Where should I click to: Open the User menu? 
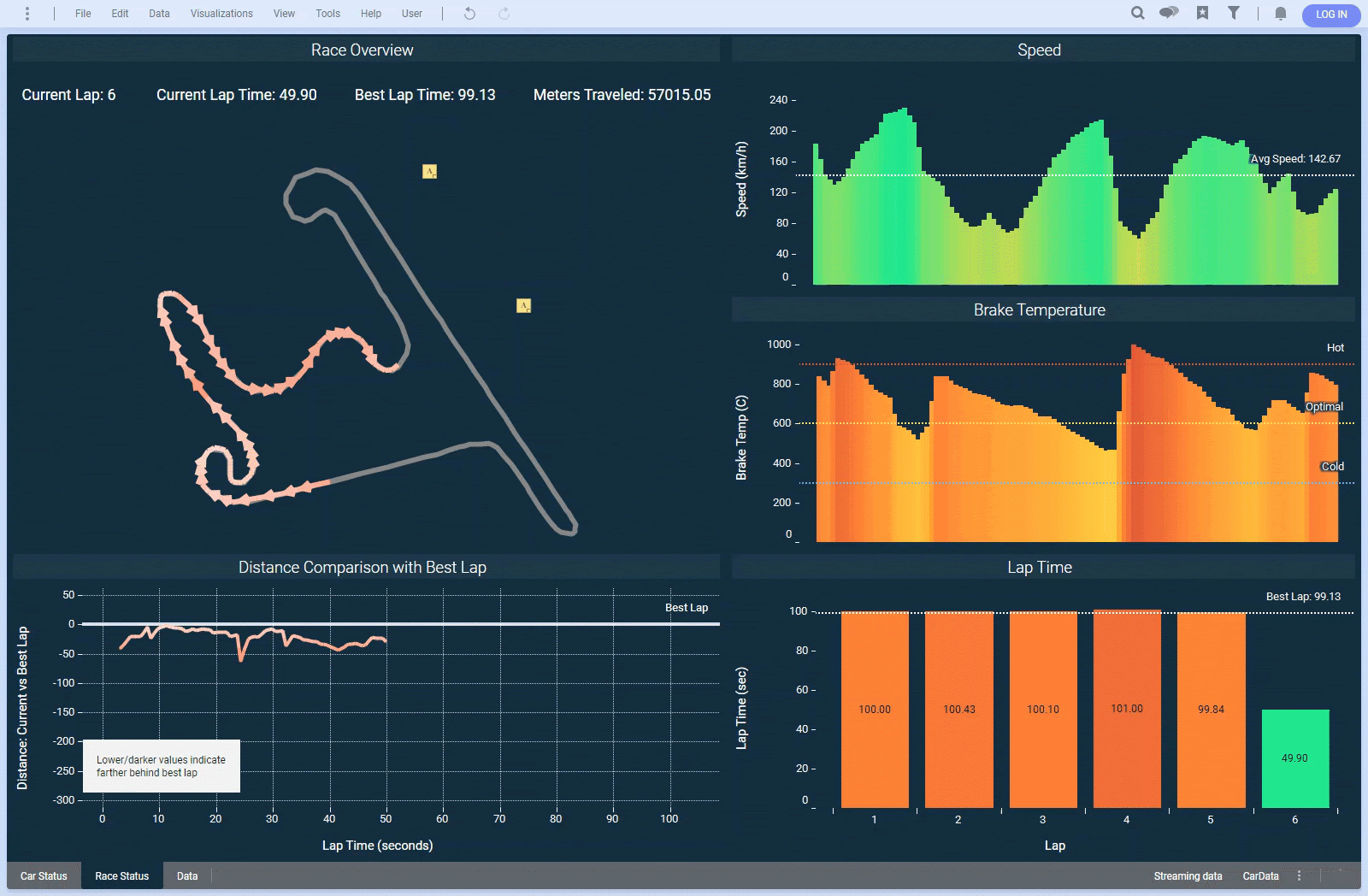(412, 14)
